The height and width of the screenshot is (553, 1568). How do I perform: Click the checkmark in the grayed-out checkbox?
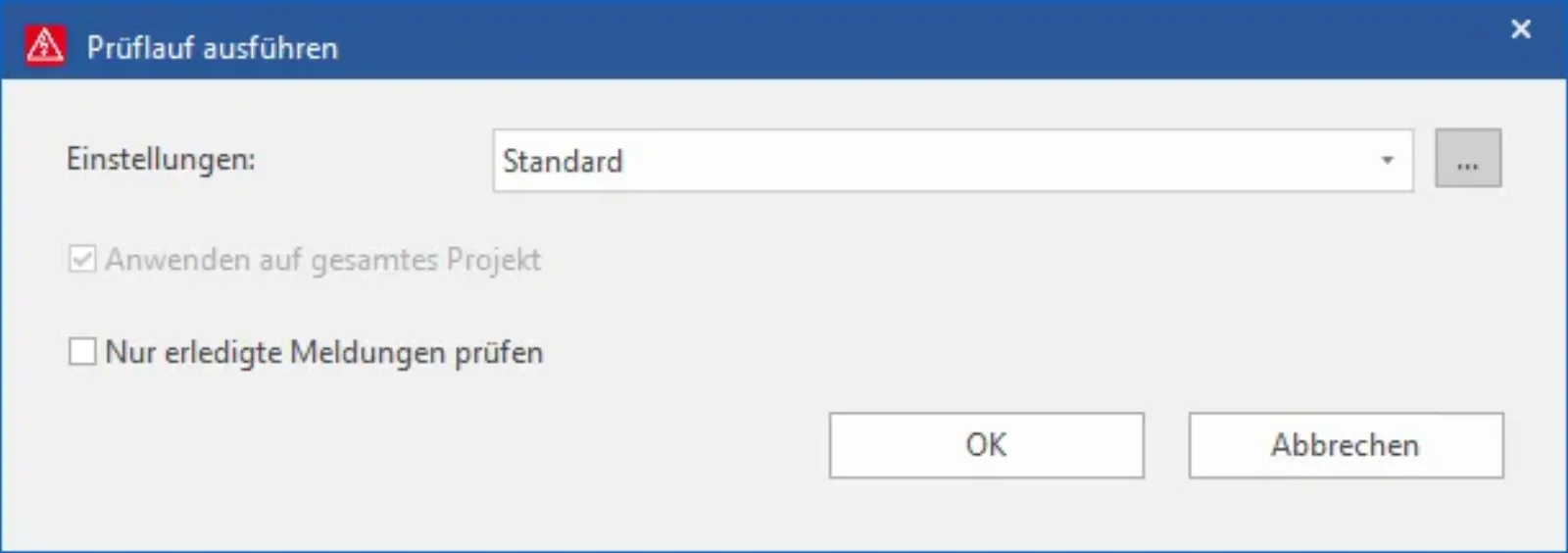pos(82,260)
